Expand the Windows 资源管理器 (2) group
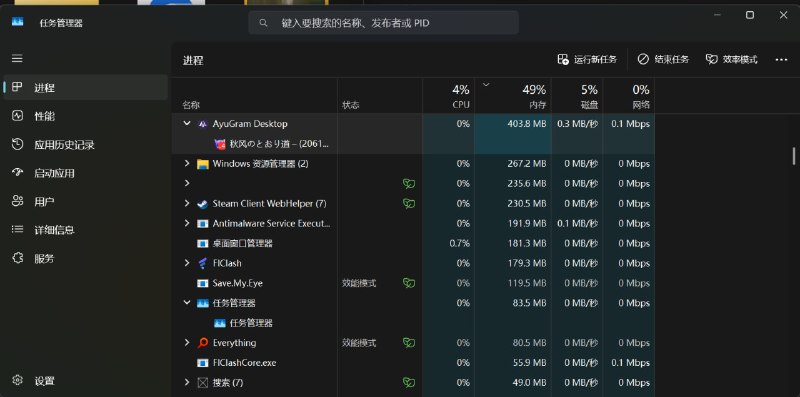800x397 pixels. click(x=187, y=164)
